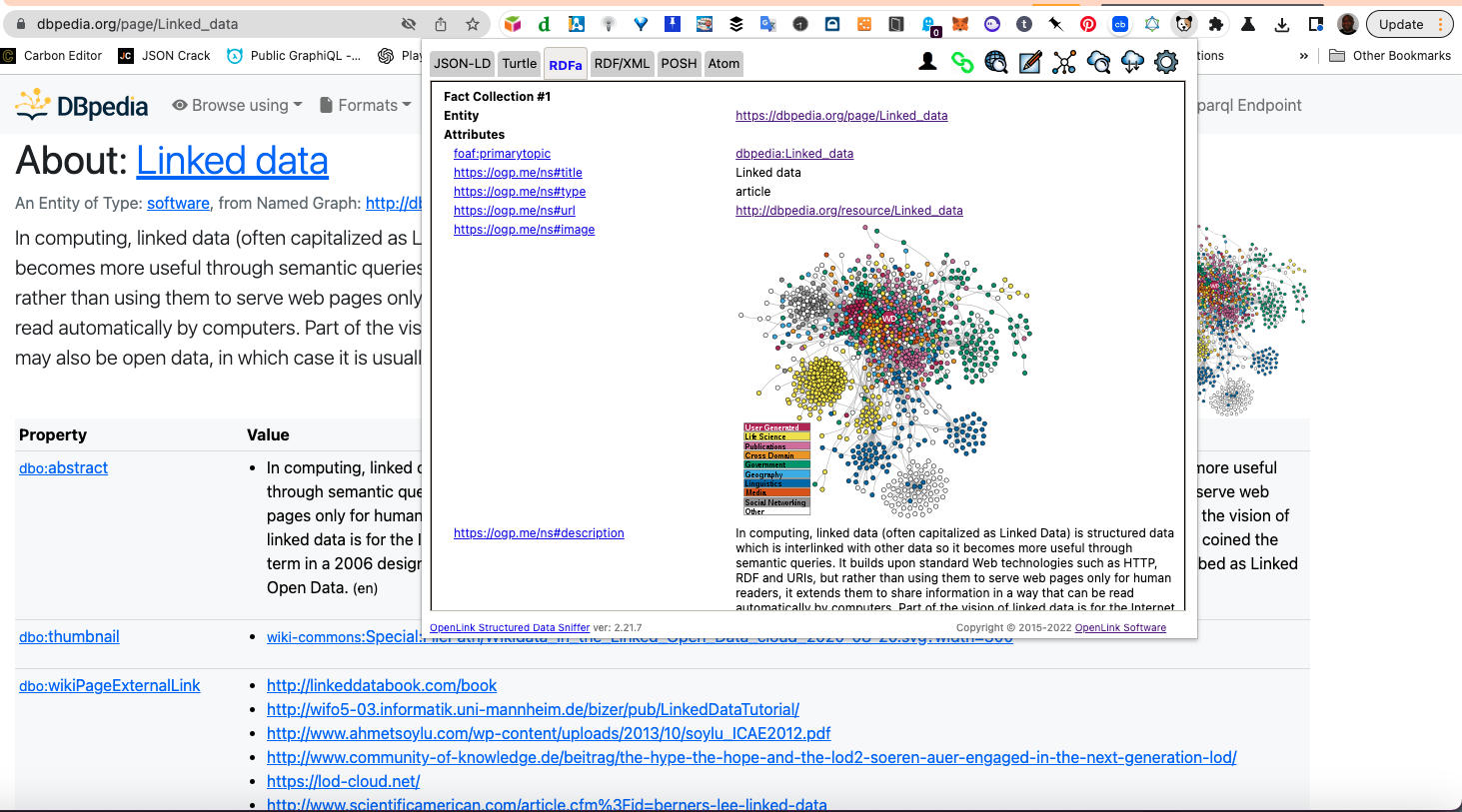Click the colorful cube extension icon
This screenshot has height=812, width=1462.
[x=513, y=24]
